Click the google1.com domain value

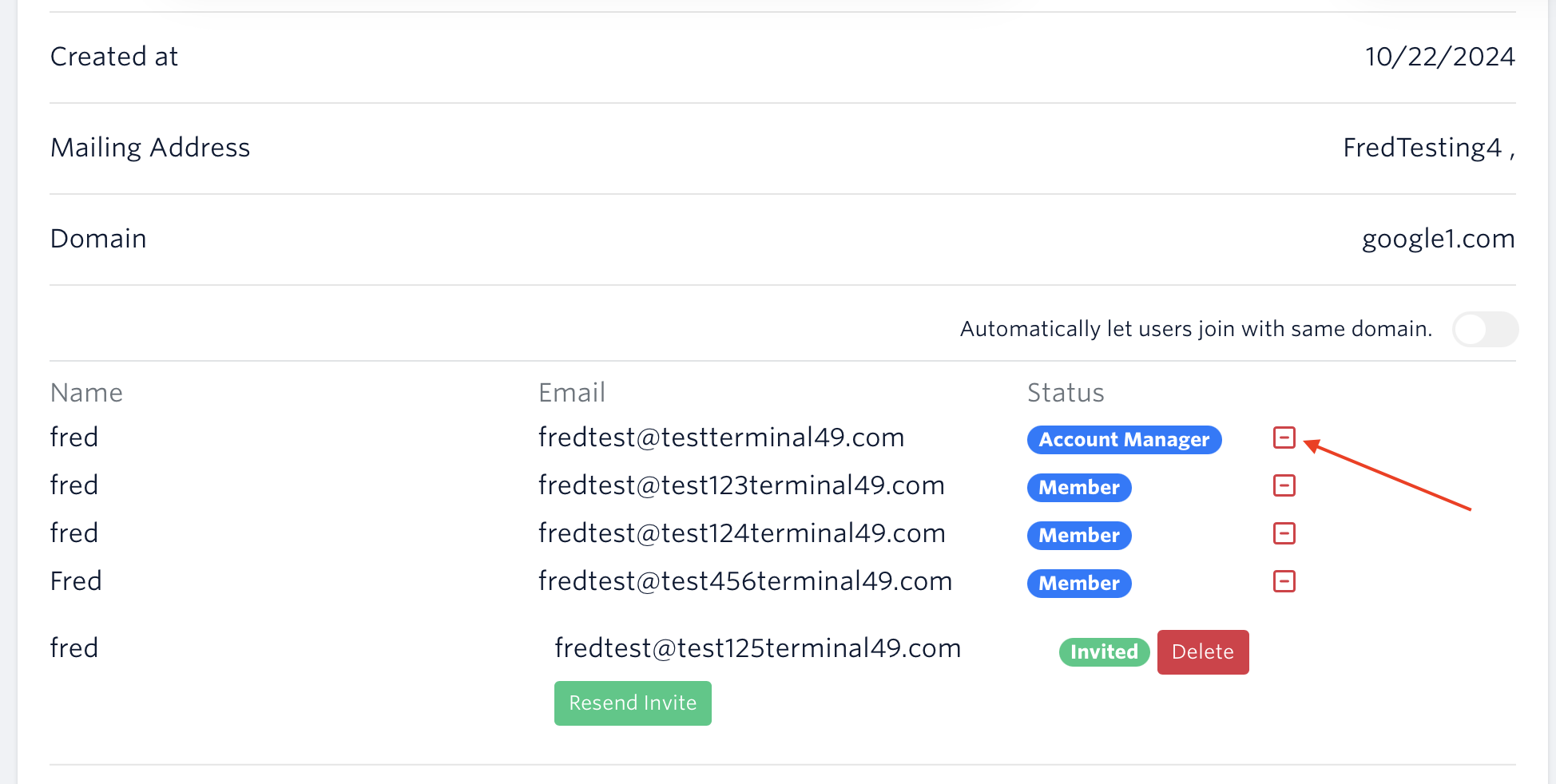tap(1438, 239)
